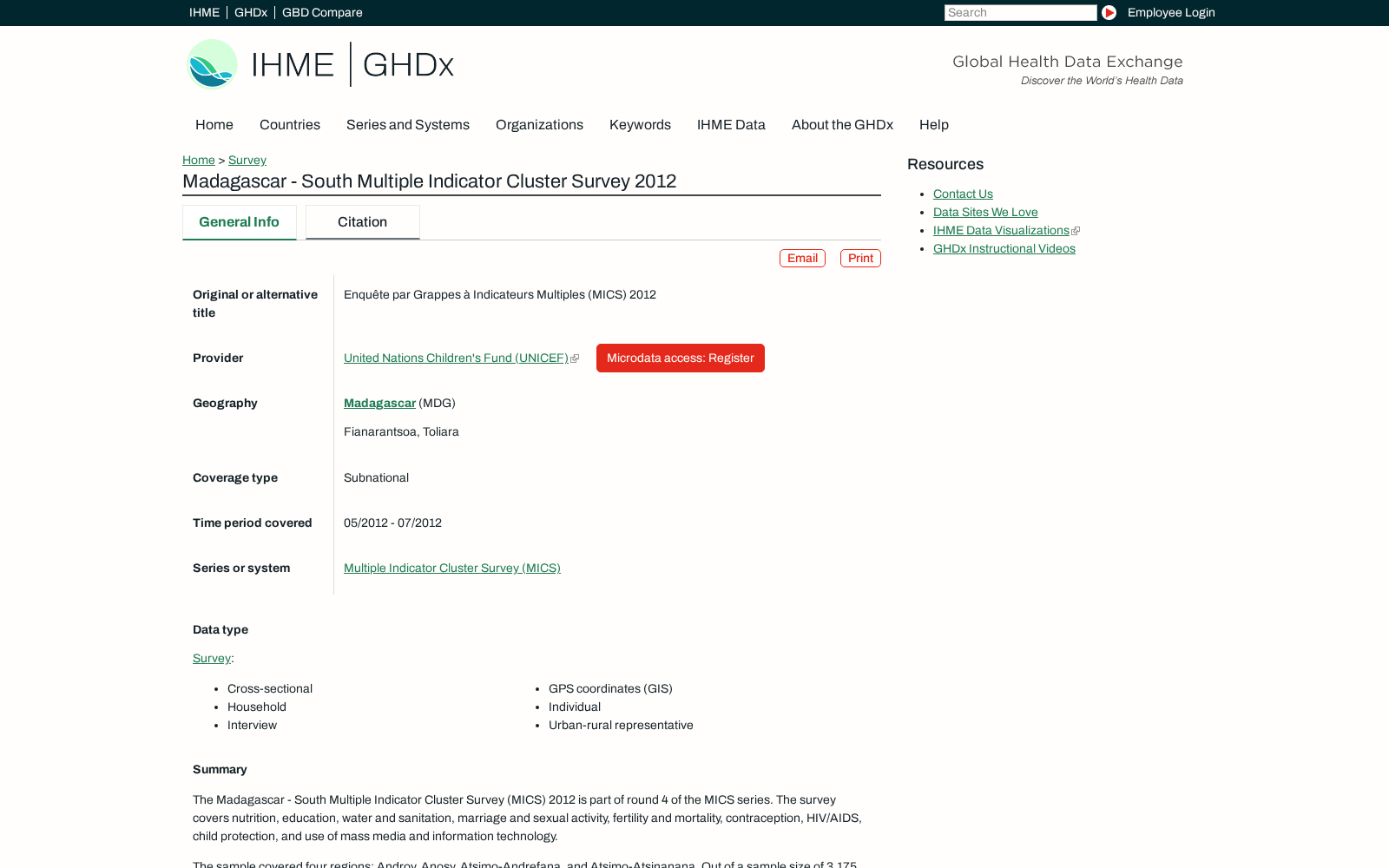Click the Data type heading
The image size is (1389, 868).
pyautogui.click(x=221, y=629)
